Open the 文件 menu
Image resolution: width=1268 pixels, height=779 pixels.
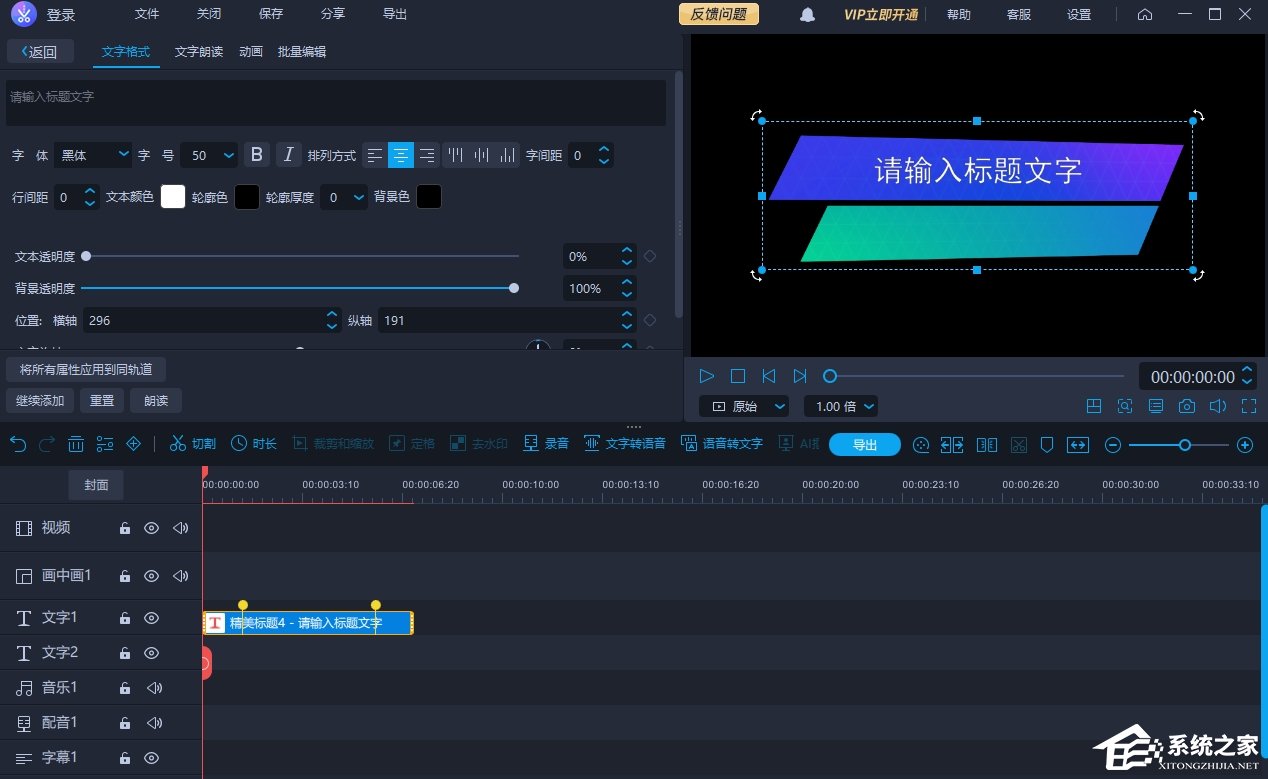[x=147, y=14]
